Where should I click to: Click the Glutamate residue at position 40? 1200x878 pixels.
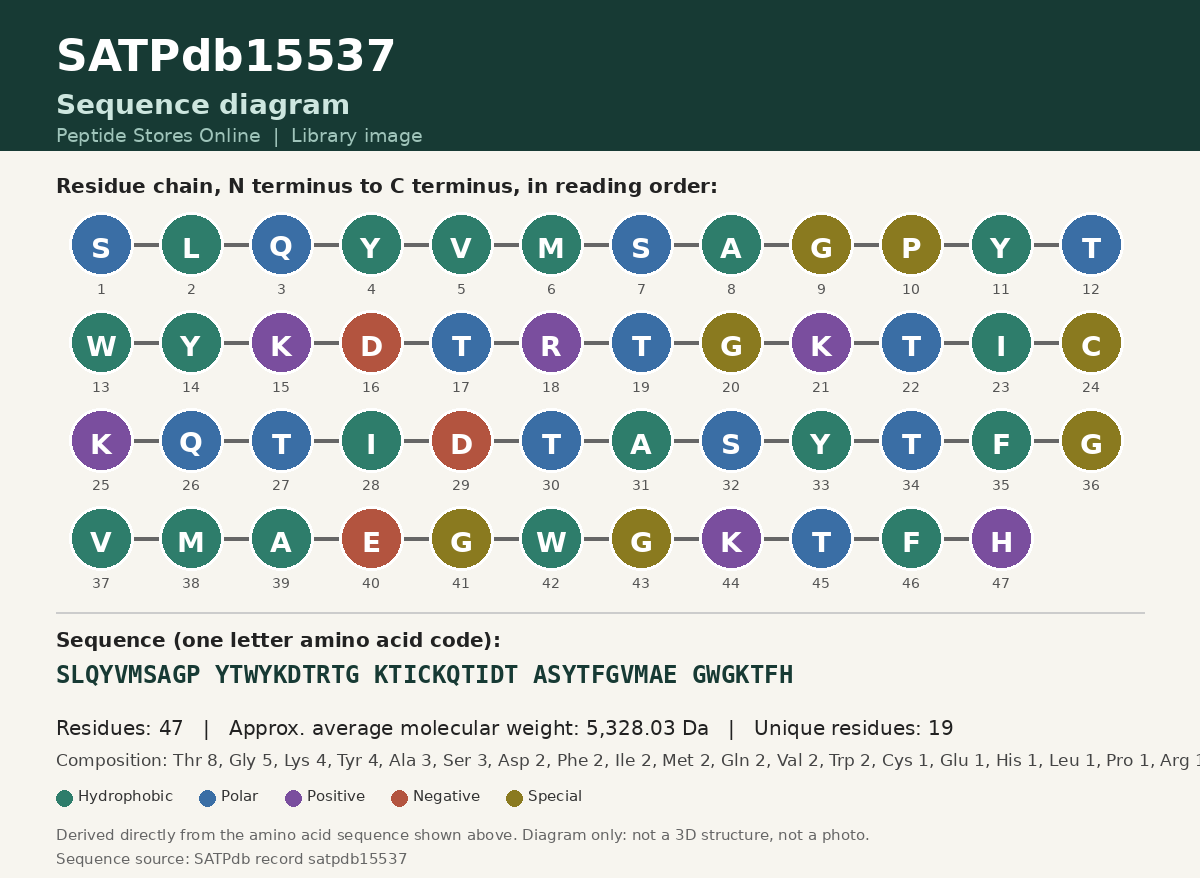[371, 538]
